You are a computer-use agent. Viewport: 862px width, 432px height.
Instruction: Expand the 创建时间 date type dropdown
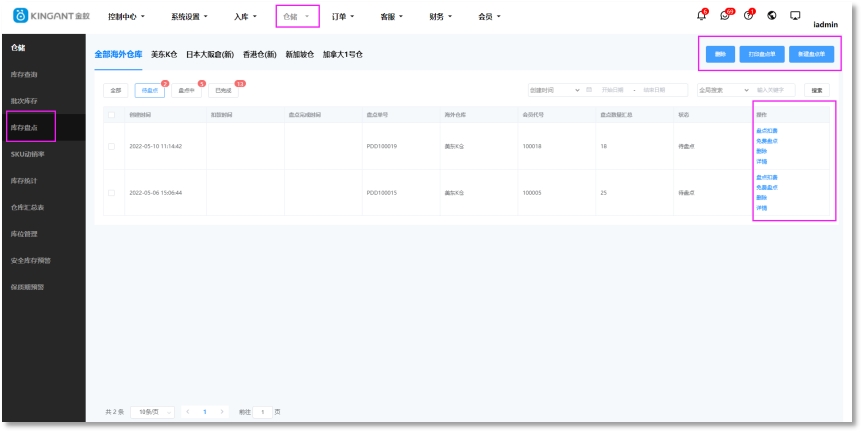tap(555, 90)
